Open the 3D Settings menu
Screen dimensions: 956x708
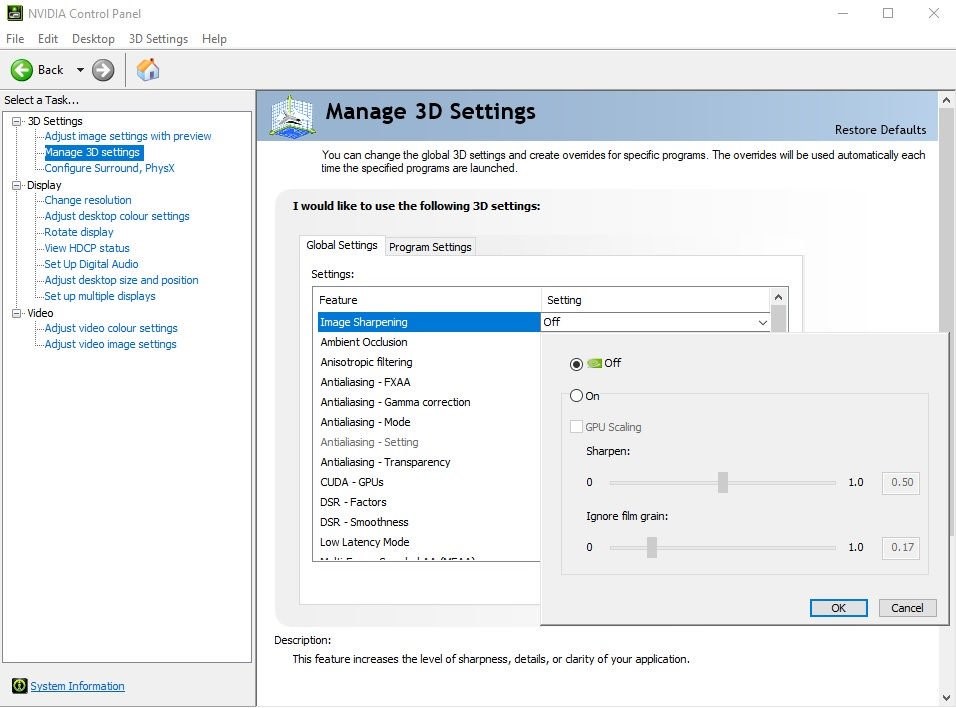tap(159, 38)
